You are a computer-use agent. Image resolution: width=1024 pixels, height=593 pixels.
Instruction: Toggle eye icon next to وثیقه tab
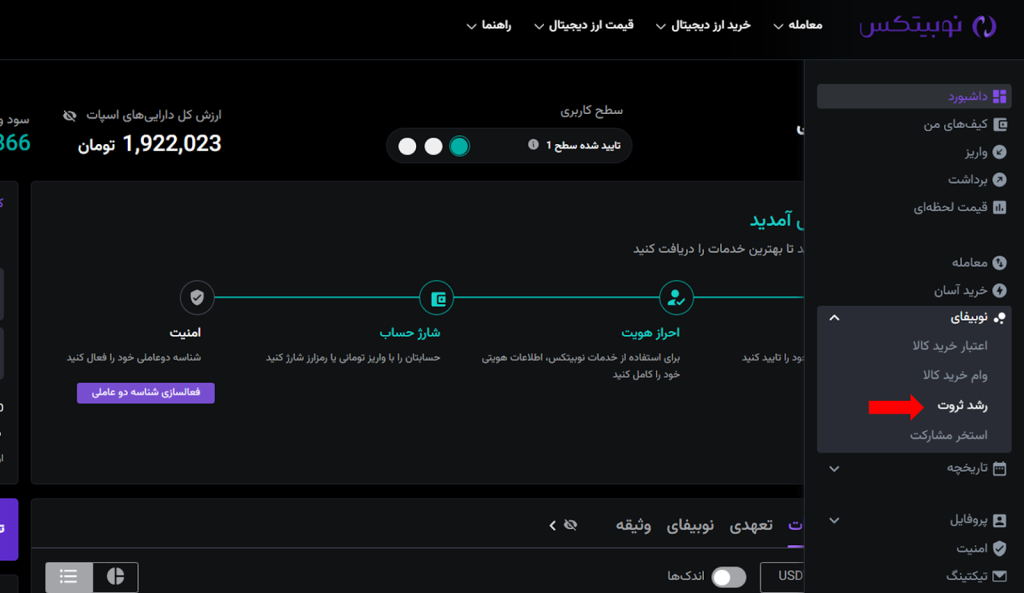pos(571,525)
